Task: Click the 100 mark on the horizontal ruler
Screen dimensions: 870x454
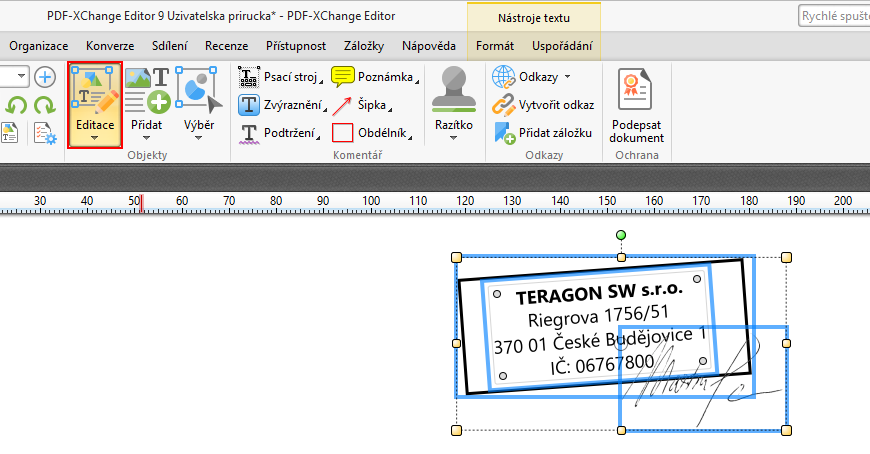Action: [x=371, y=201]
